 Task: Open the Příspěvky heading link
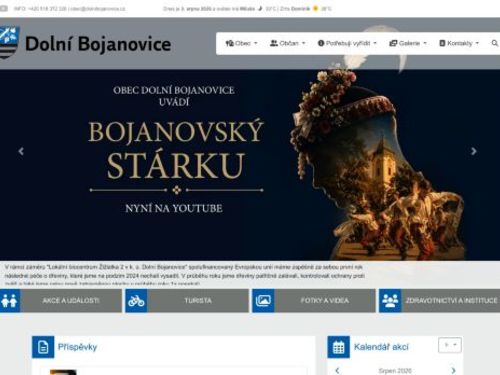pyautogui.click(x=77, y=347)
